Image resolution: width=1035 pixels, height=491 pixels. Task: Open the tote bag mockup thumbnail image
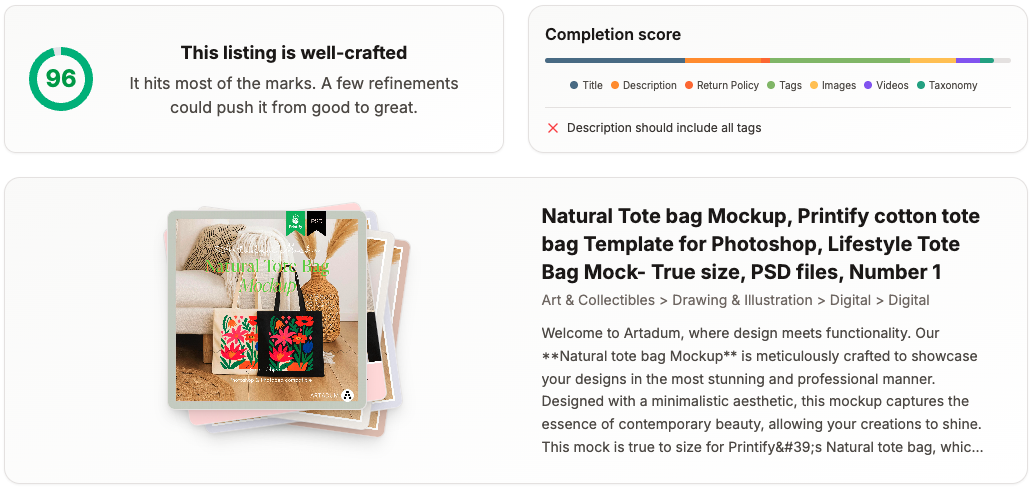[x=266, y=310]
